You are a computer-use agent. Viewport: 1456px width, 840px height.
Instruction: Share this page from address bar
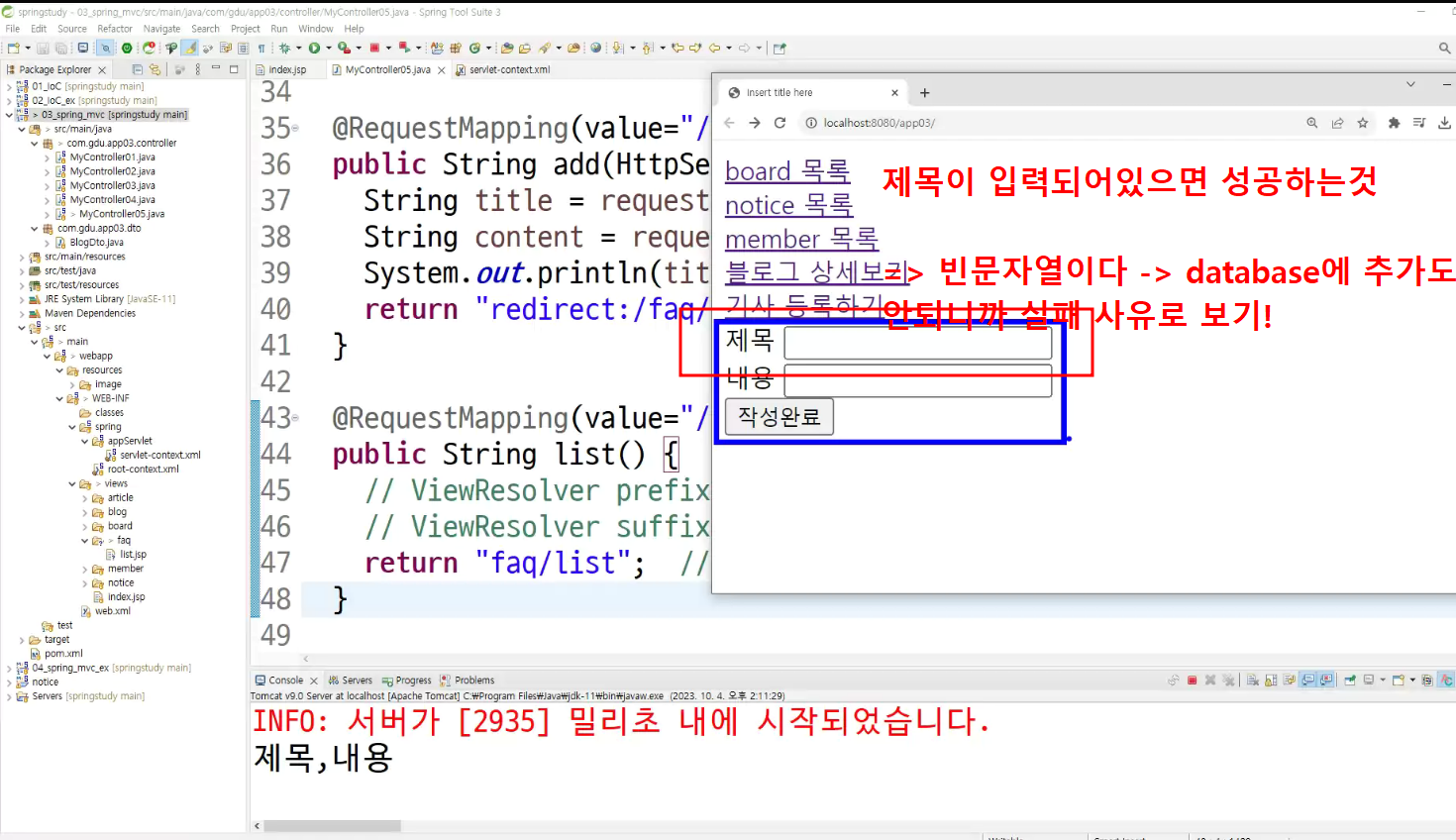[1337, 123]
